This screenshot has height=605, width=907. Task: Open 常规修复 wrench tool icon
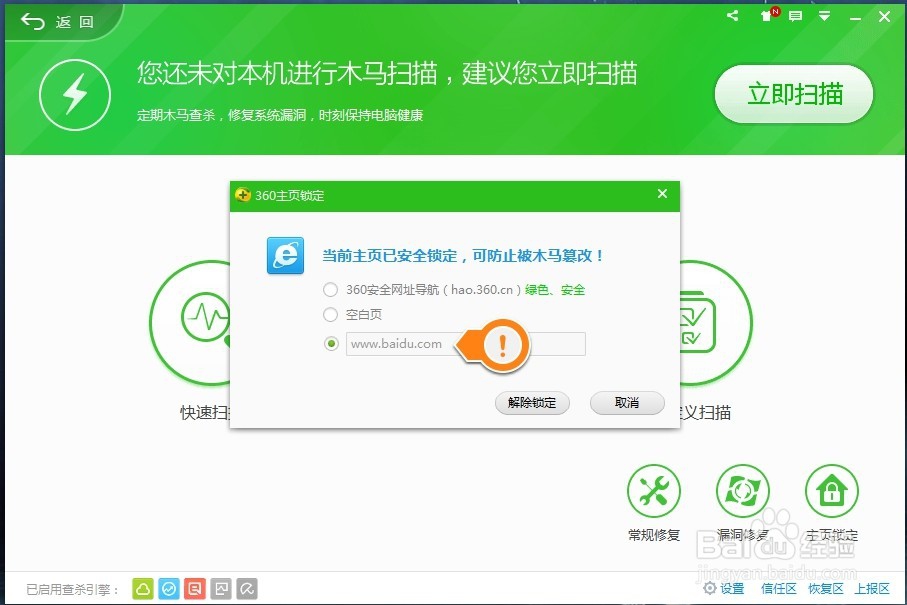point(654,491)
